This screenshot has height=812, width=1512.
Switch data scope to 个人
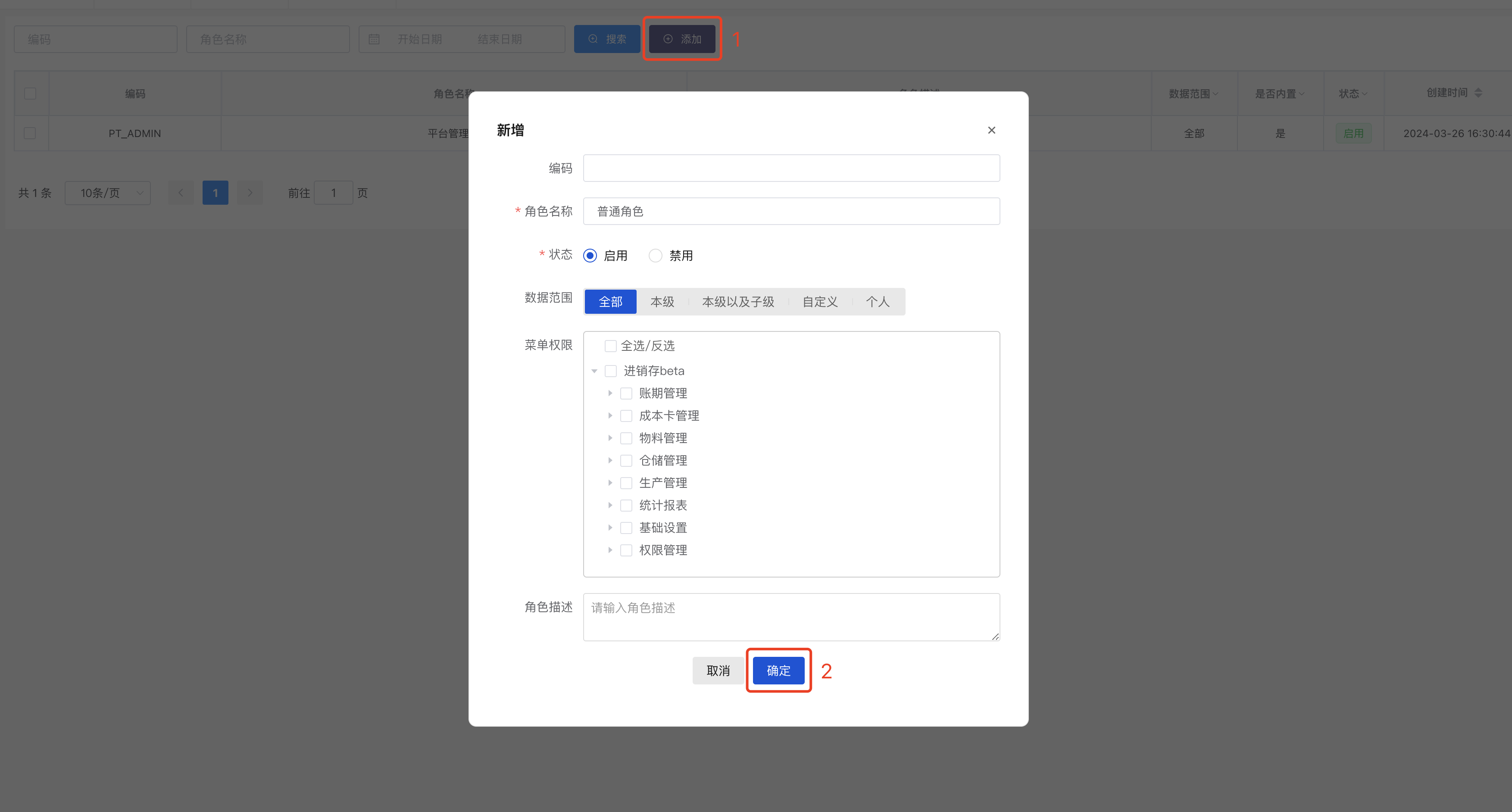878,301
